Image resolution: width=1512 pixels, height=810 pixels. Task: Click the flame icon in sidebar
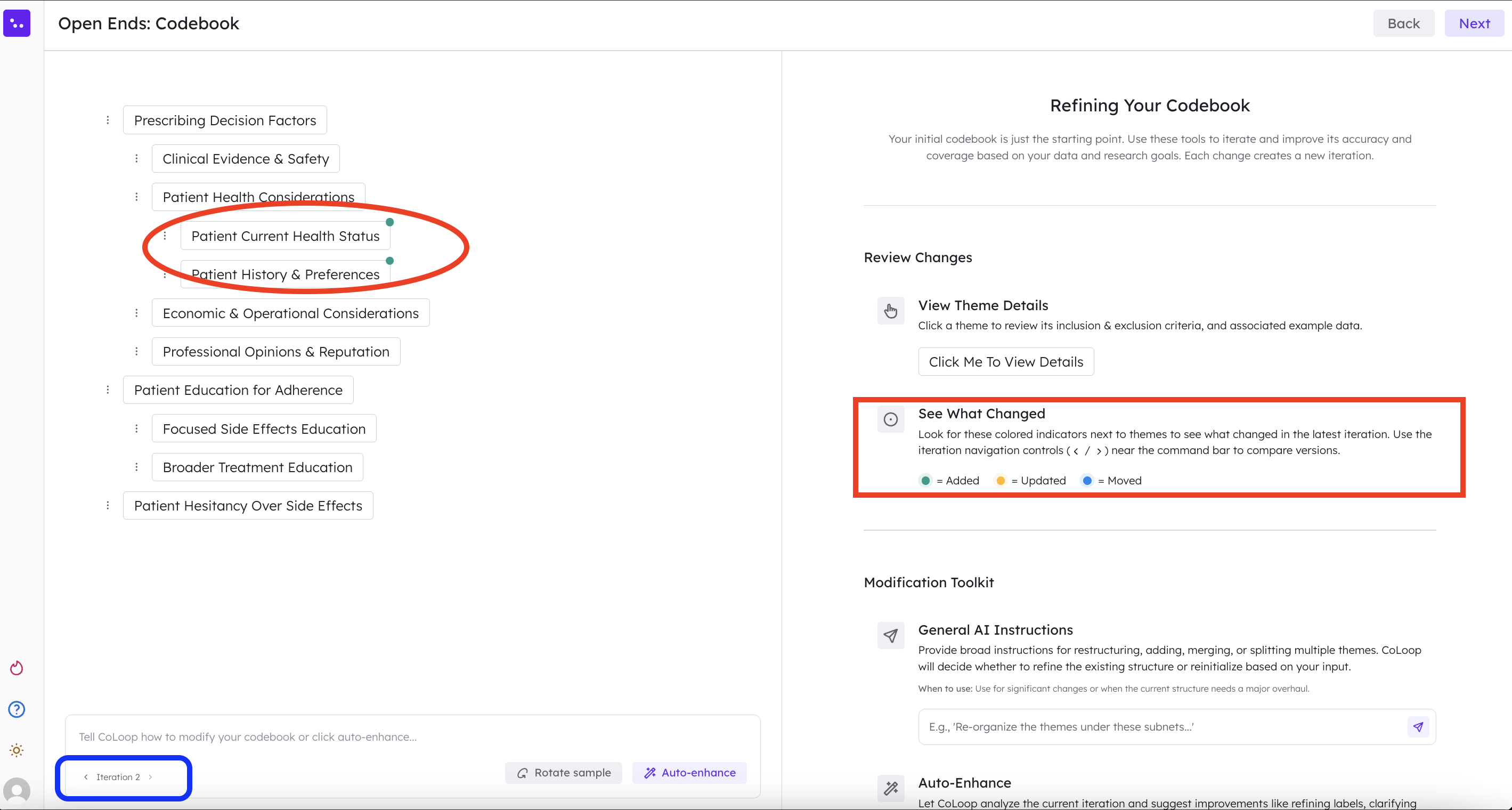click(17, 668)
